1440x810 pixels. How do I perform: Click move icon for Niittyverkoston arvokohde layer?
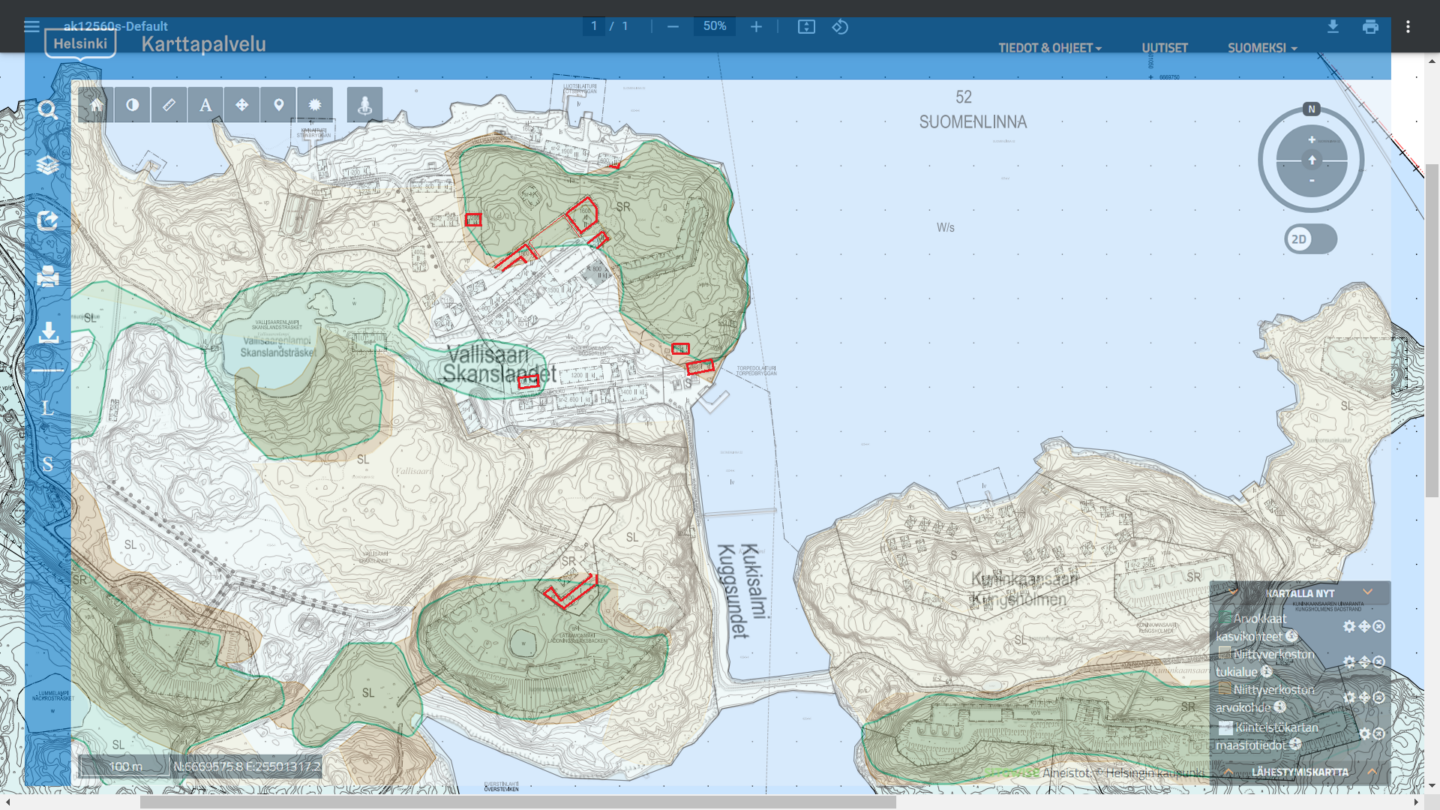click(x=1364, y=697)
